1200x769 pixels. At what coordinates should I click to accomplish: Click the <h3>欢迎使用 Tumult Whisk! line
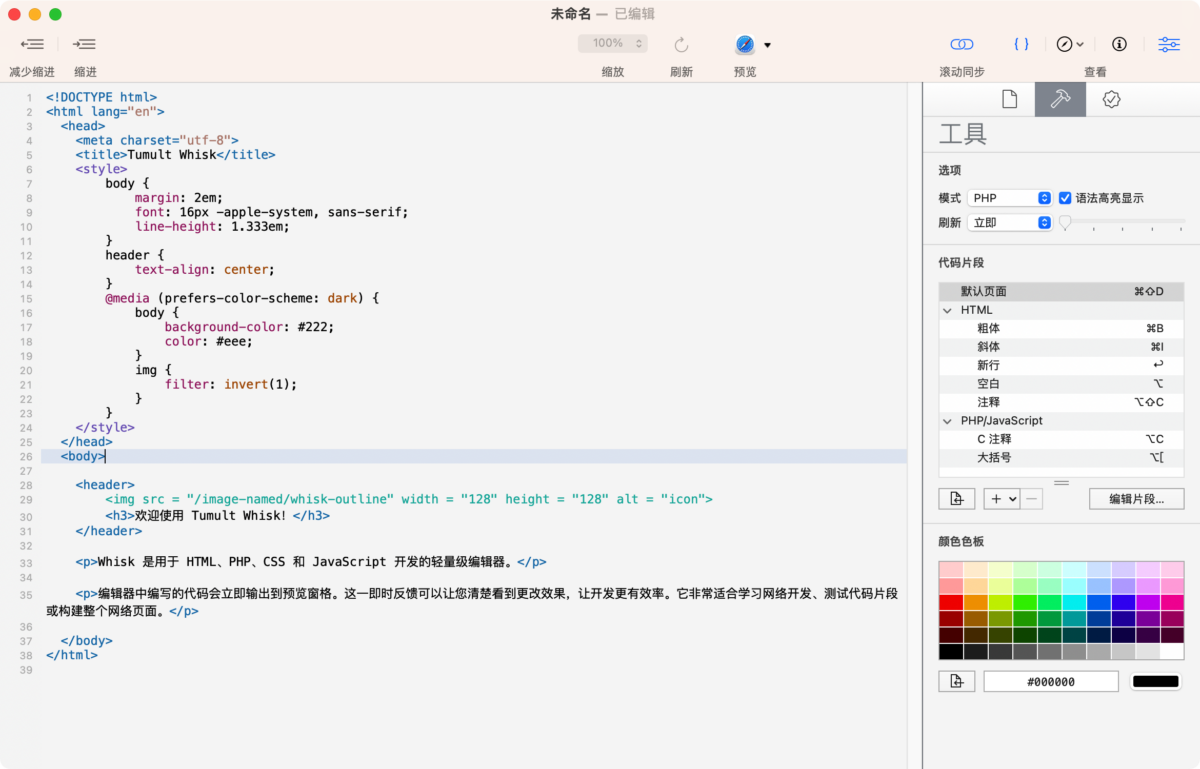tap(217, 516)
